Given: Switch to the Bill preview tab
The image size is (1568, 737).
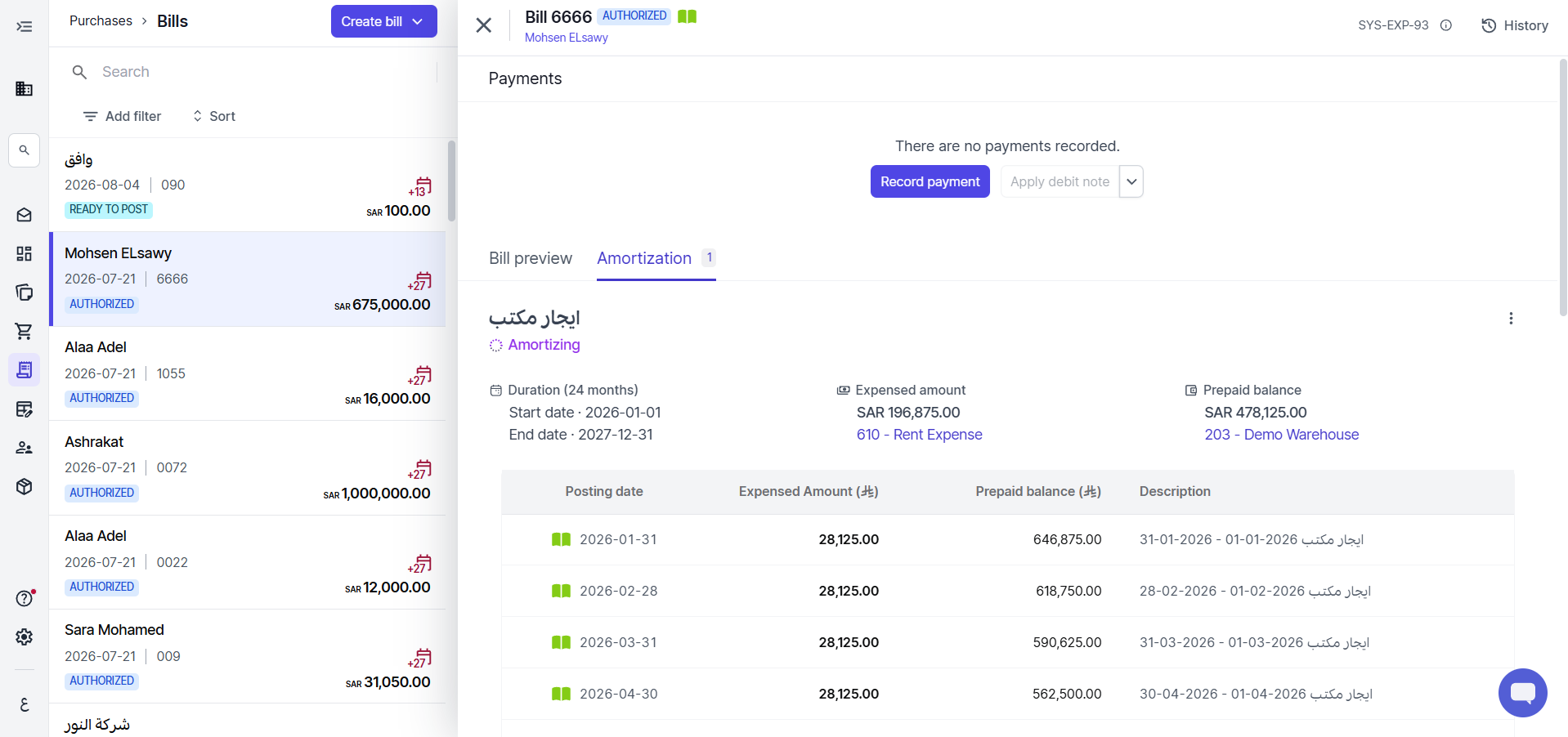Looking at the screenshot, I should [531, 258].
